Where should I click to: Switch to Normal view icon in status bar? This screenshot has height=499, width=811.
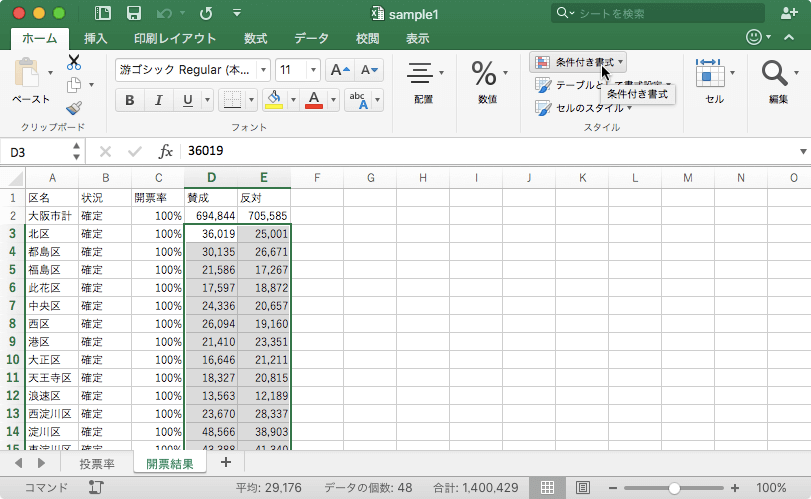click(547, 488)
